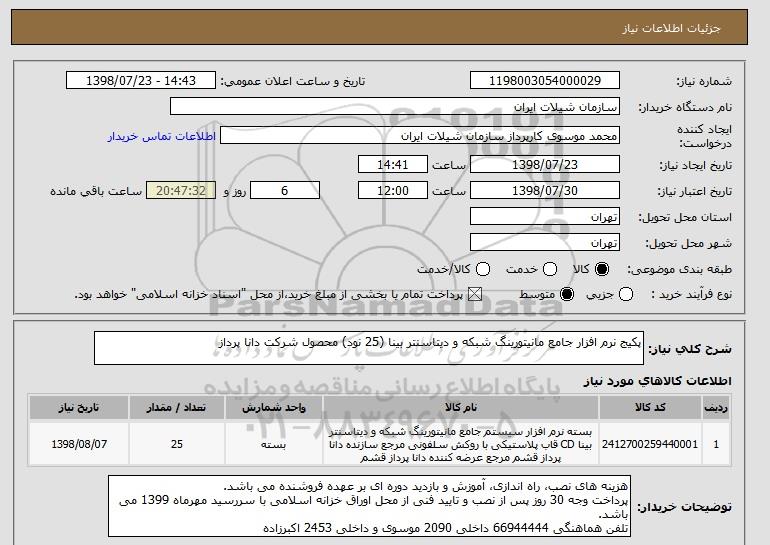Image resolution: width=770 pixels, height=545 pixels.
Task: Click the validity date field 1398/07/30
Action: [545, 191]
